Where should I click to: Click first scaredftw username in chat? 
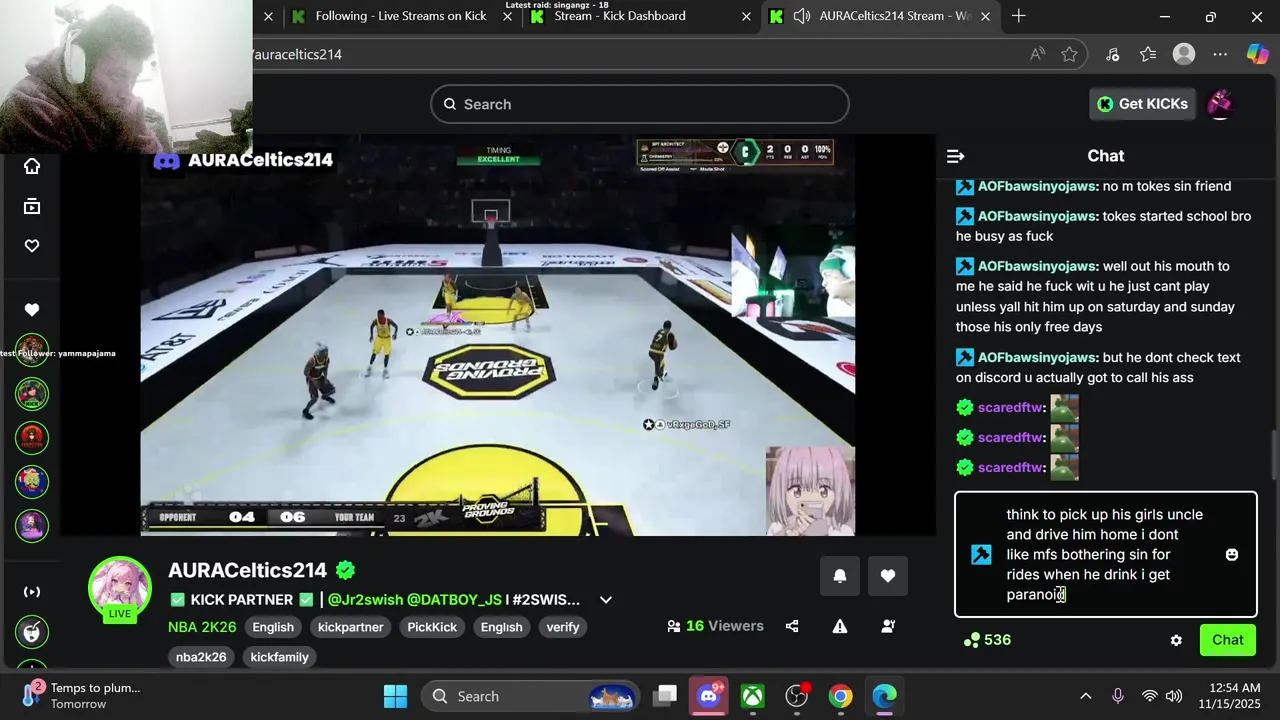click(x=1012, y=407)
